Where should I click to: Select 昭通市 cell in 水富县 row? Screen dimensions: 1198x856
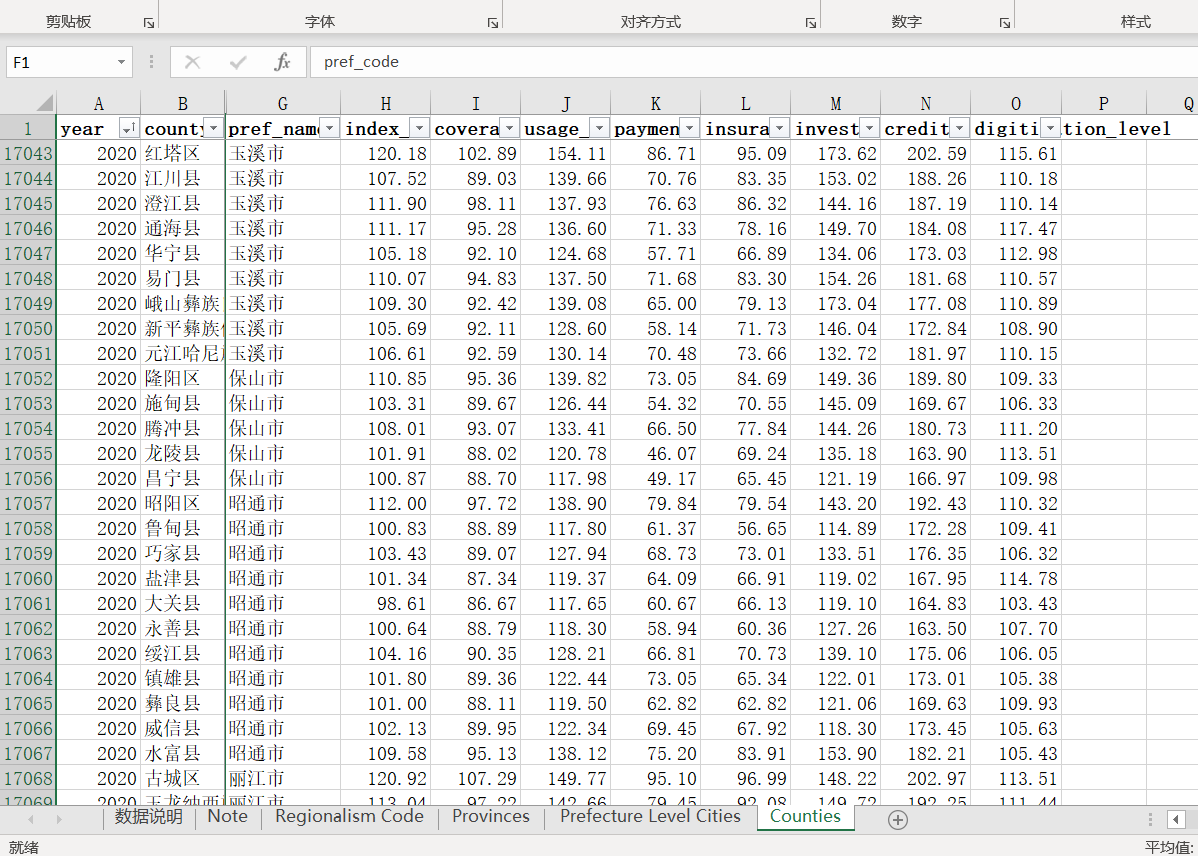click(x=283, y=754)
